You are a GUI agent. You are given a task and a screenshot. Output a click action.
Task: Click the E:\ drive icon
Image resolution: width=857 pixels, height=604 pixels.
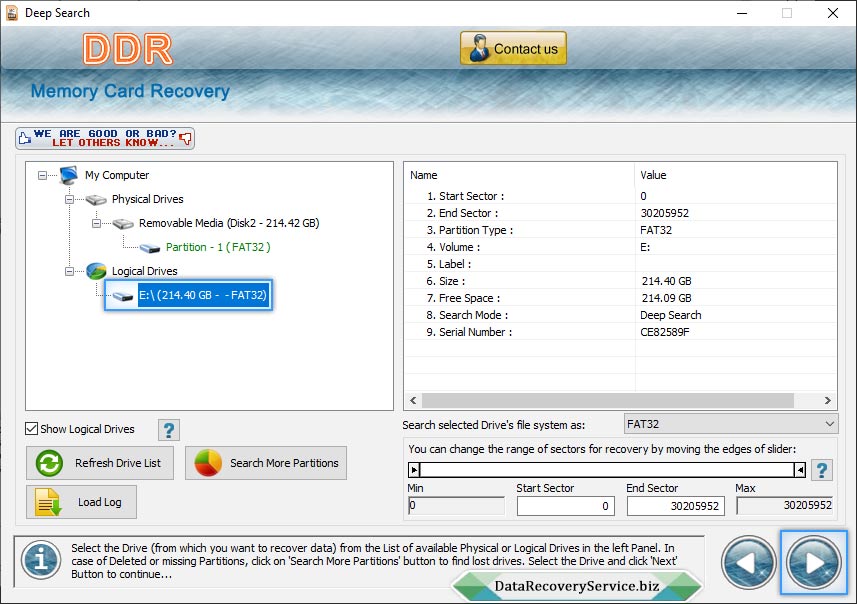coord(123,296)
